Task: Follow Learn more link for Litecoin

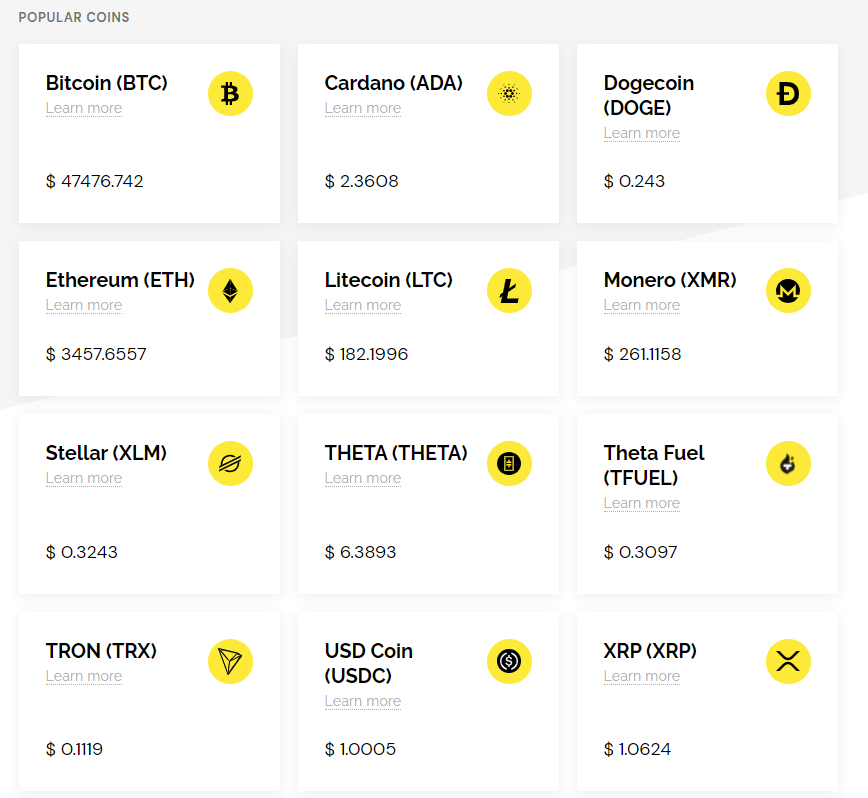Action: pos(363,305)
